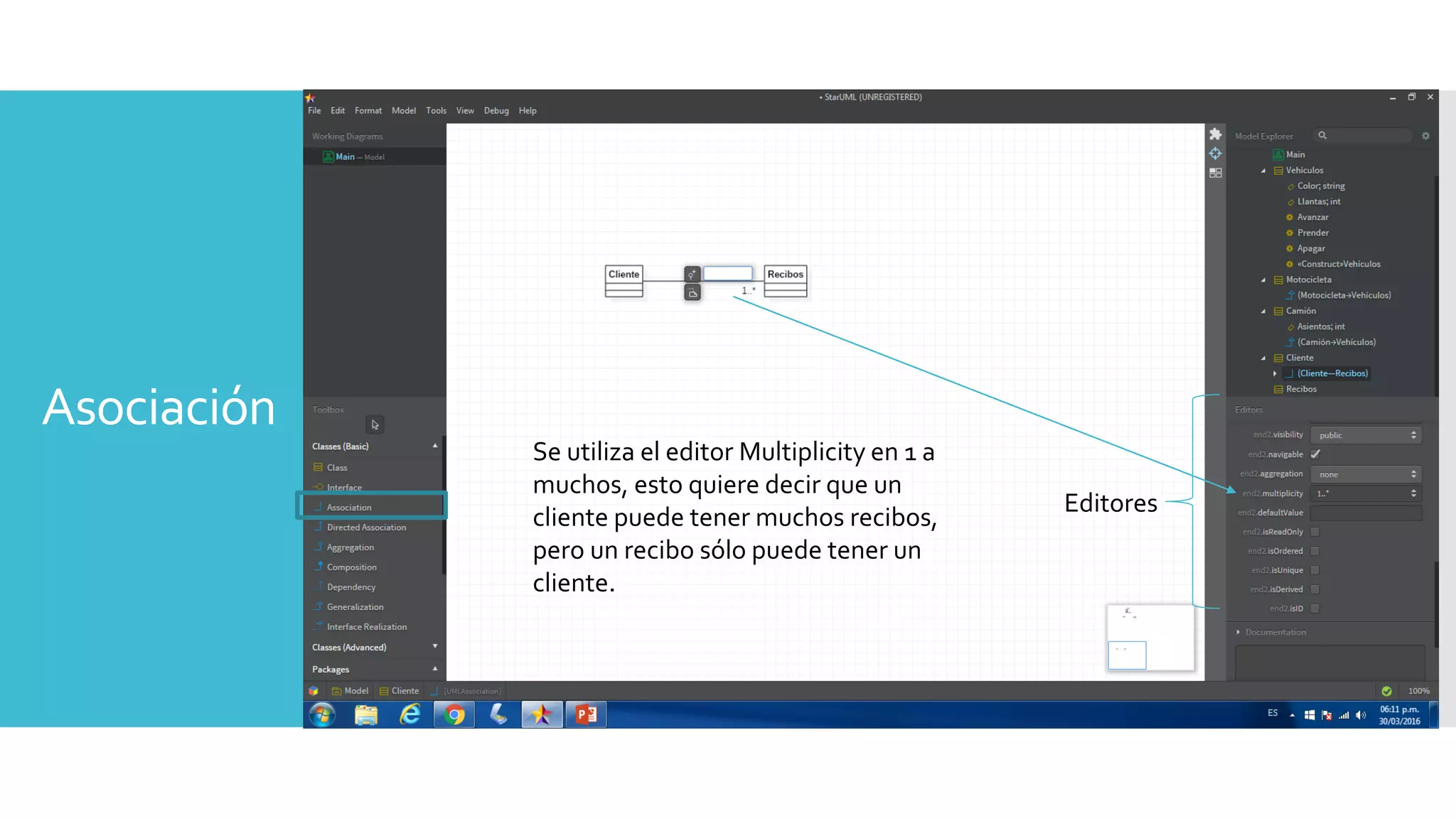Select the Recibos class on canvas
1456x819 pixels.
click(x=785, y=282)
